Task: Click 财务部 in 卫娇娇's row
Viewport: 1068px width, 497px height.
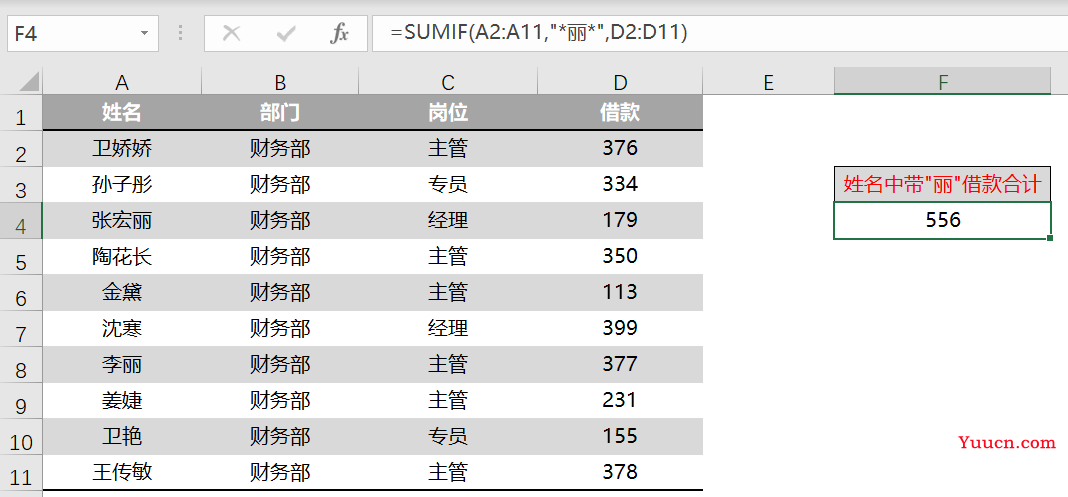Action: click(x=280, y=148)
